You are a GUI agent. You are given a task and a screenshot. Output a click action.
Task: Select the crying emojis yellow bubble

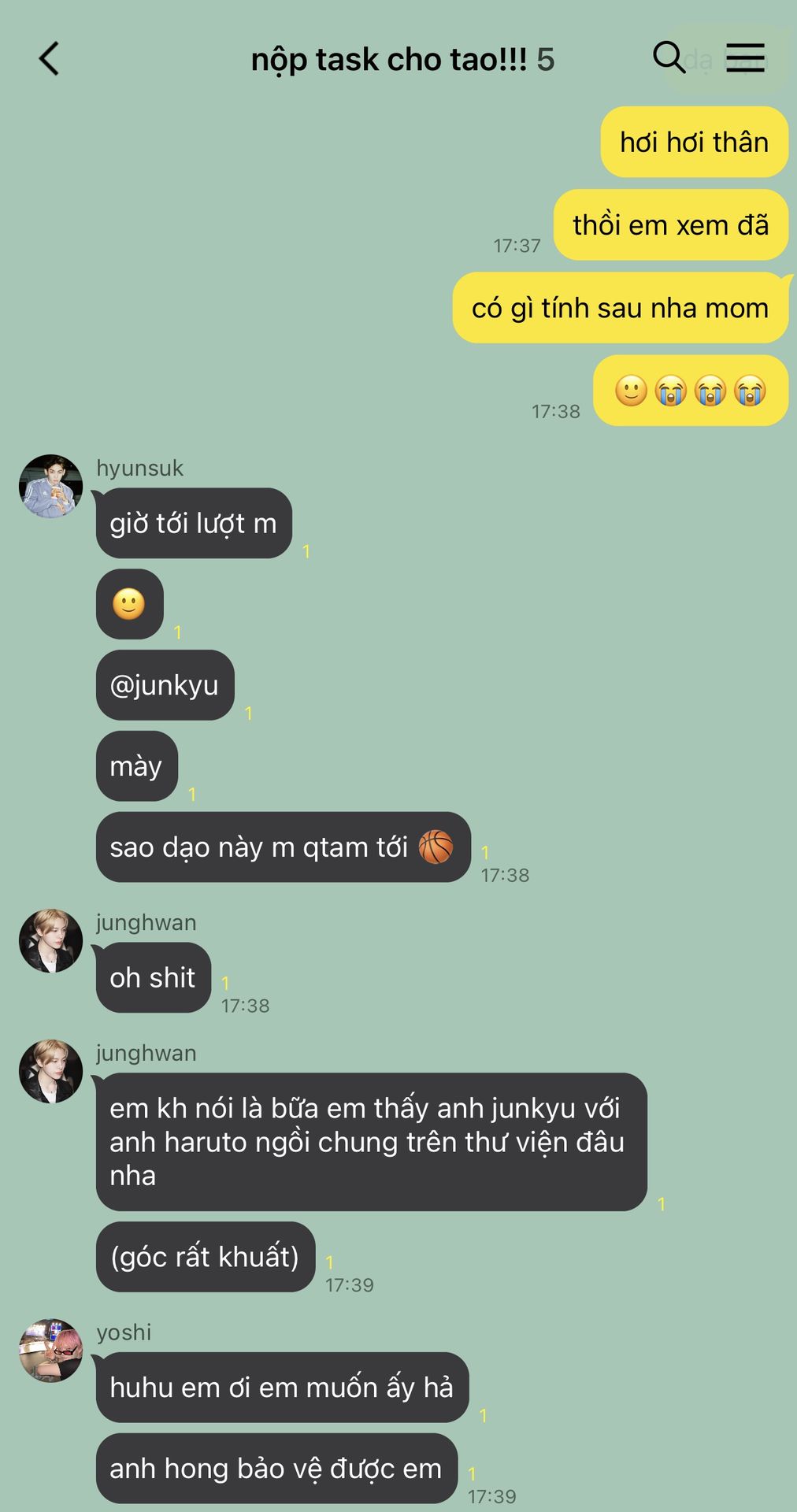pyautogui.click(x=691, y=391)
